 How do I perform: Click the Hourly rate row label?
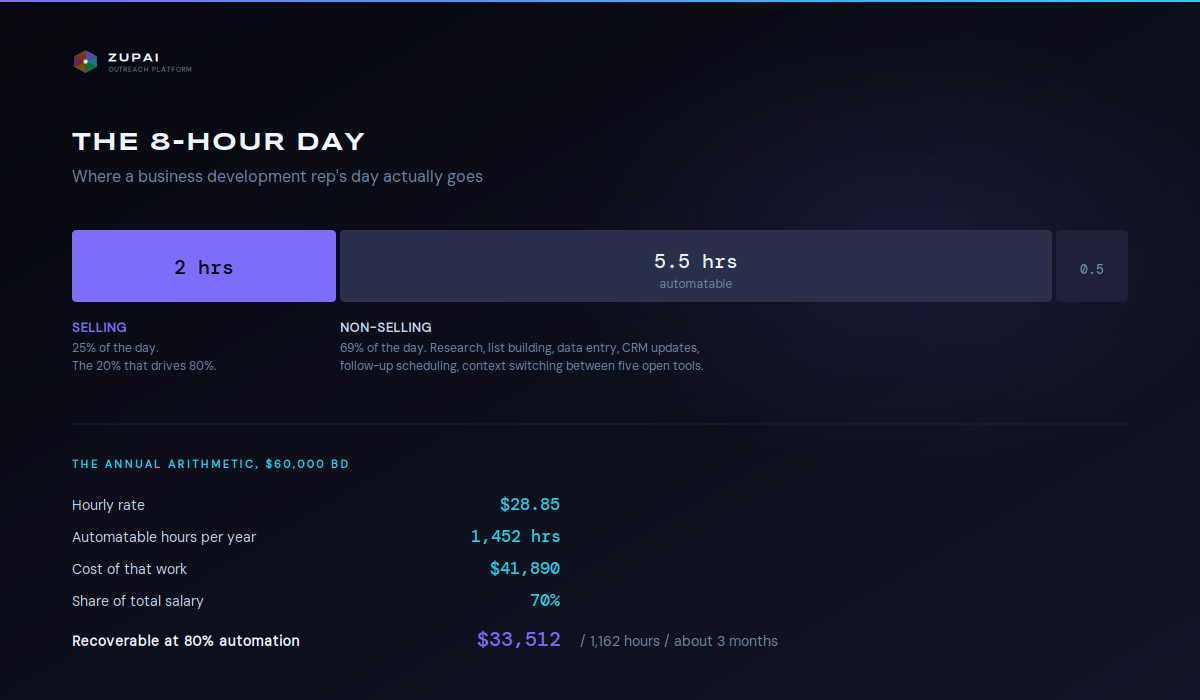point(108,505)
